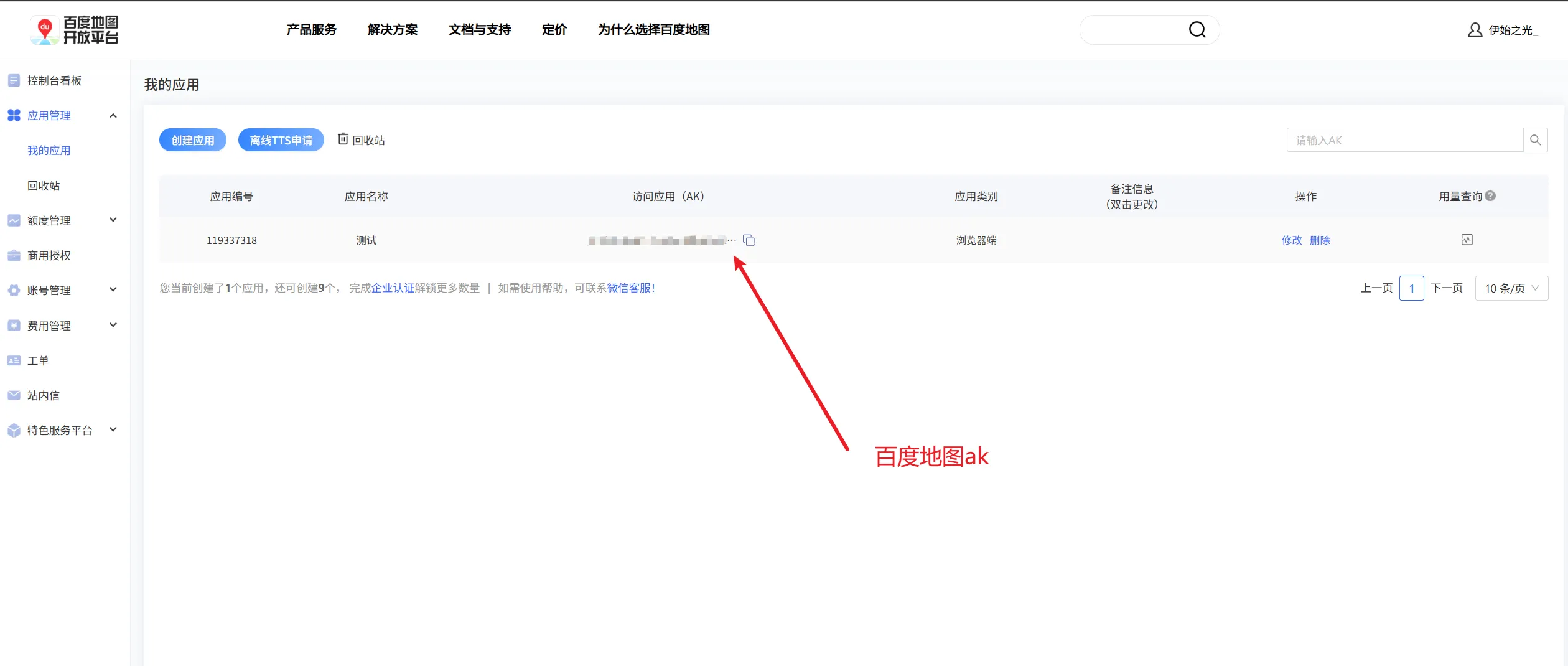Select 回收站 in the sidebar

click(44, 185)
